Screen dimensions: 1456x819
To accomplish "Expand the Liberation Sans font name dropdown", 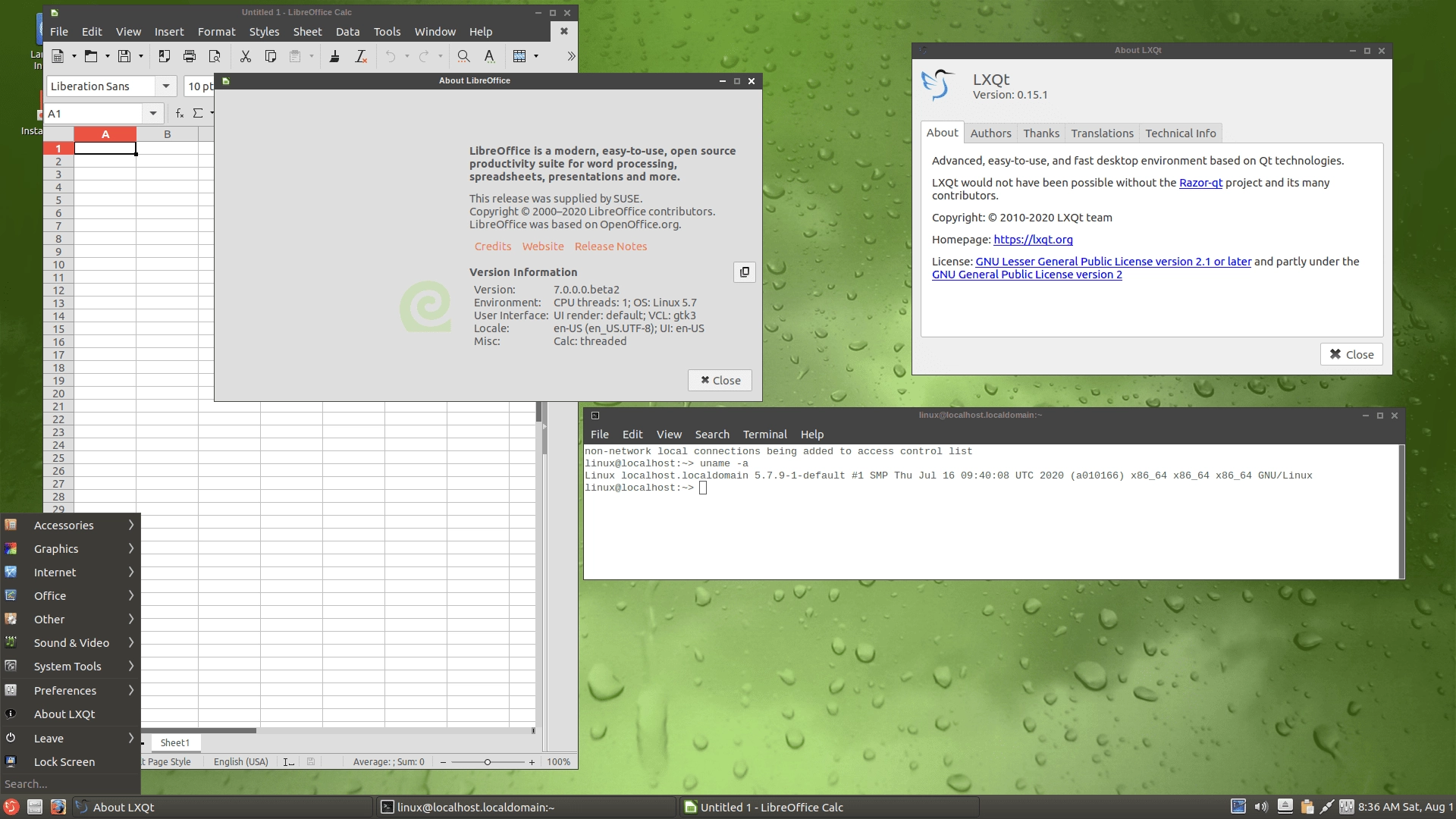I will point(166,86).
